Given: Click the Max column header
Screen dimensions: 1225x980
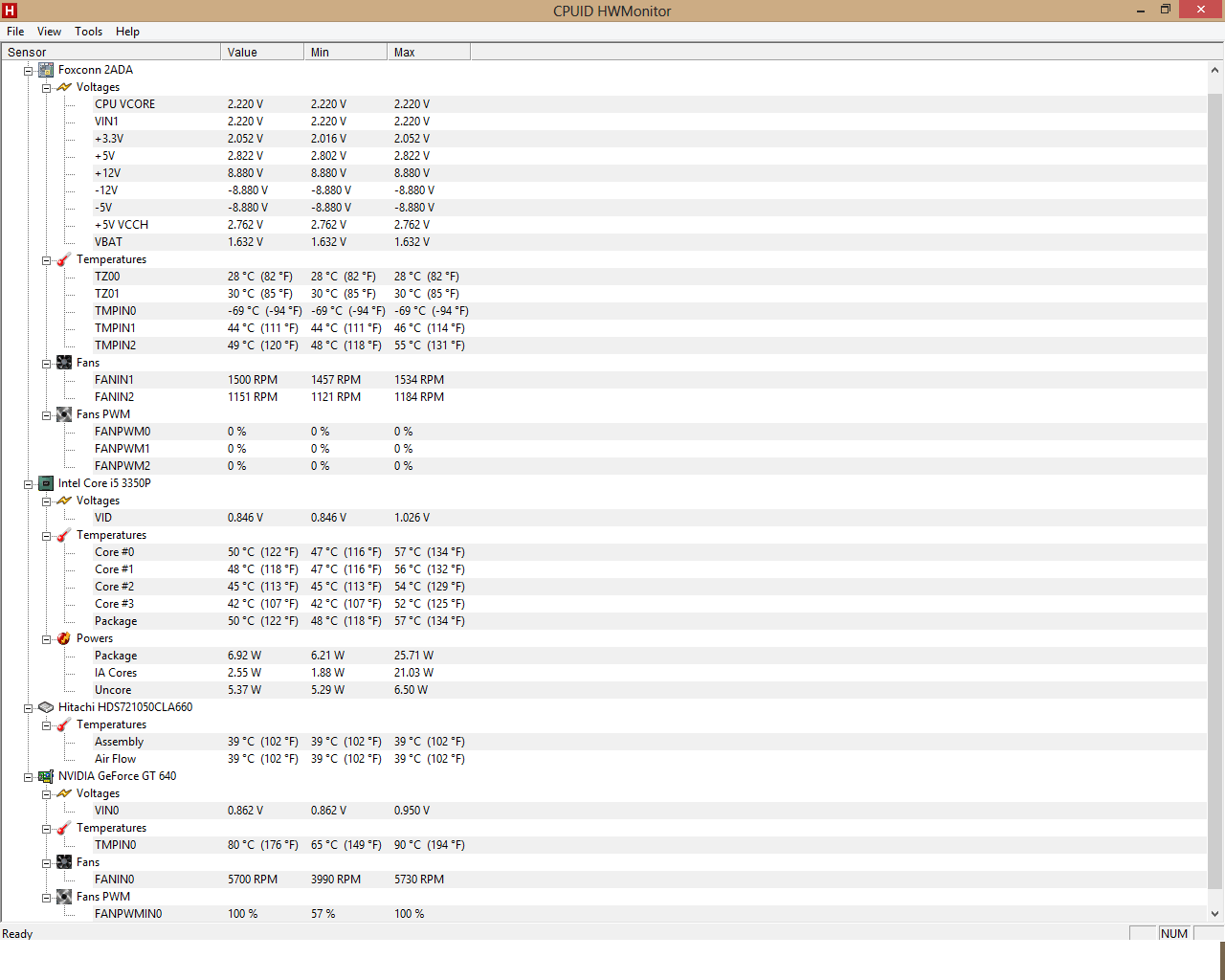Looking at the screenshot, I should click(x=429, y=52).
